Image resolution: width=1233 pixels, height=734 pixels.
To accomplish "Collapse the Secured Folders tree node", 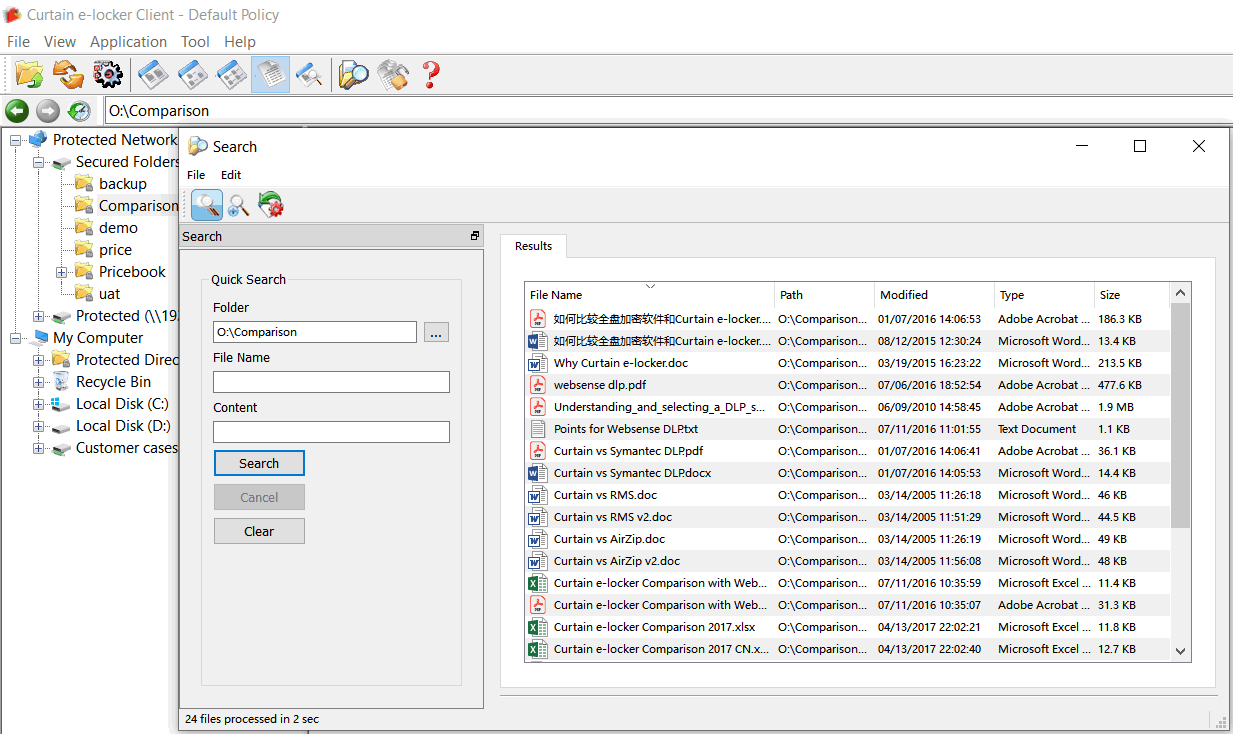I will [38, 162].
